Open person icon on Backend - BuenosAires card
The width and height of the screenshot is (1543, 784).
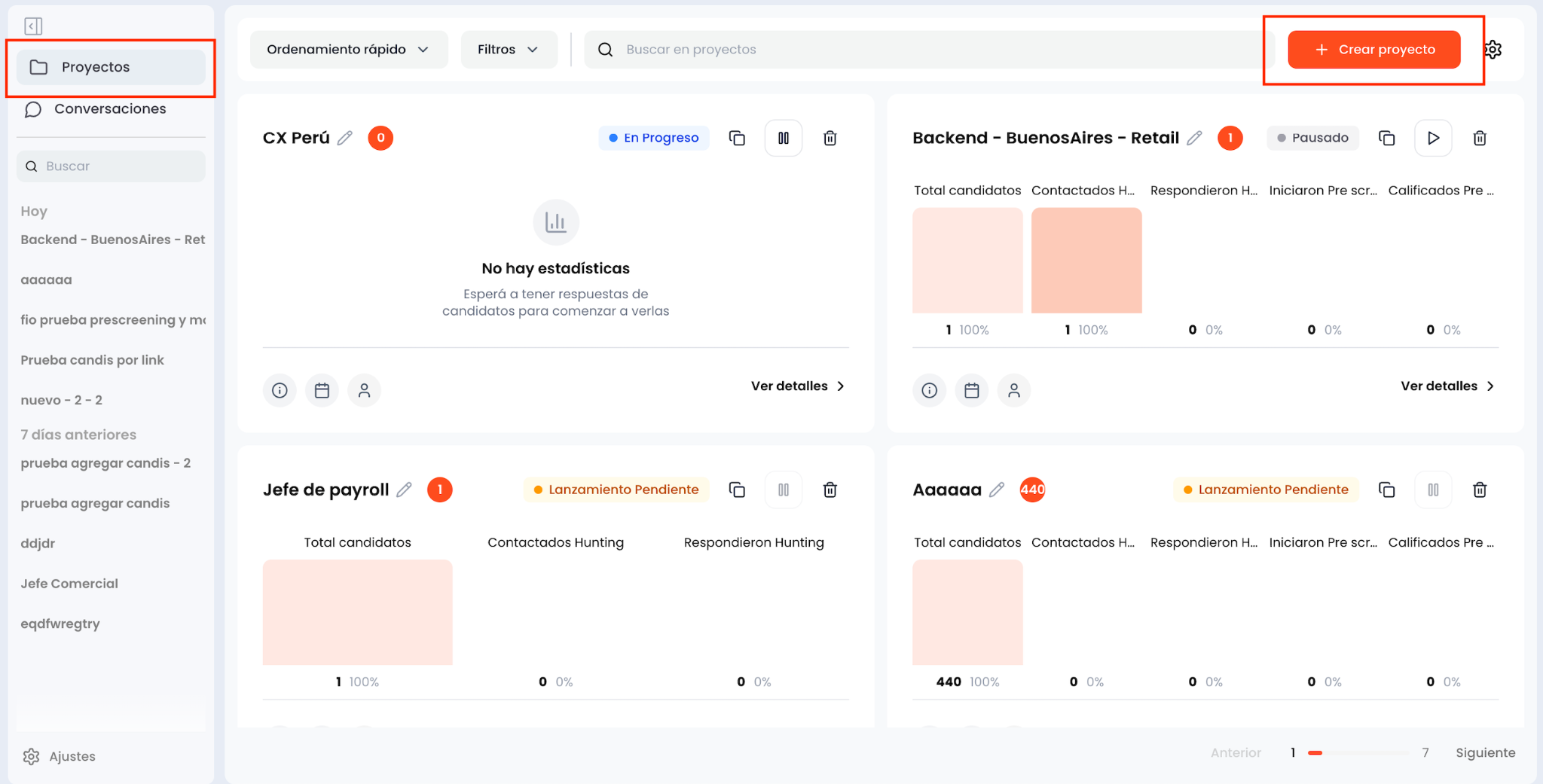click(x=1013, y=390)
